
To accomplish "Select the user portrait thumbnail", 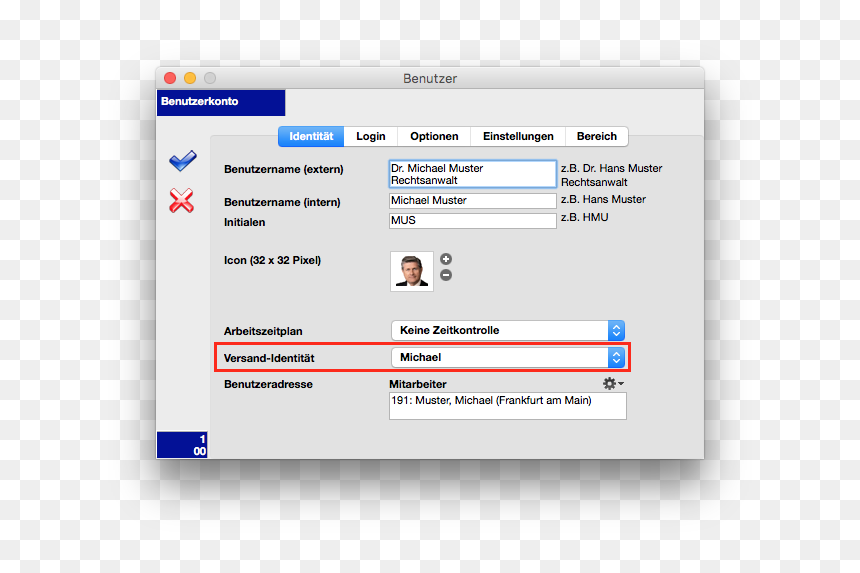I will click(x=412, y=271).
